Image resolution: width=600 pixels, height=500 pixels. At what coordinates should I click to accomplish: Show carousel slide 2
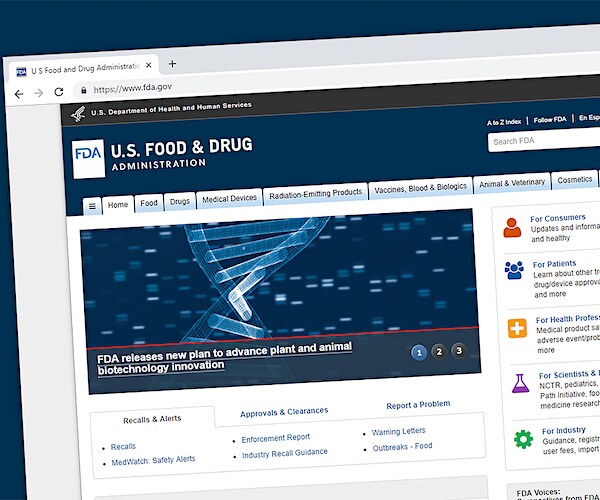(438, 351)
